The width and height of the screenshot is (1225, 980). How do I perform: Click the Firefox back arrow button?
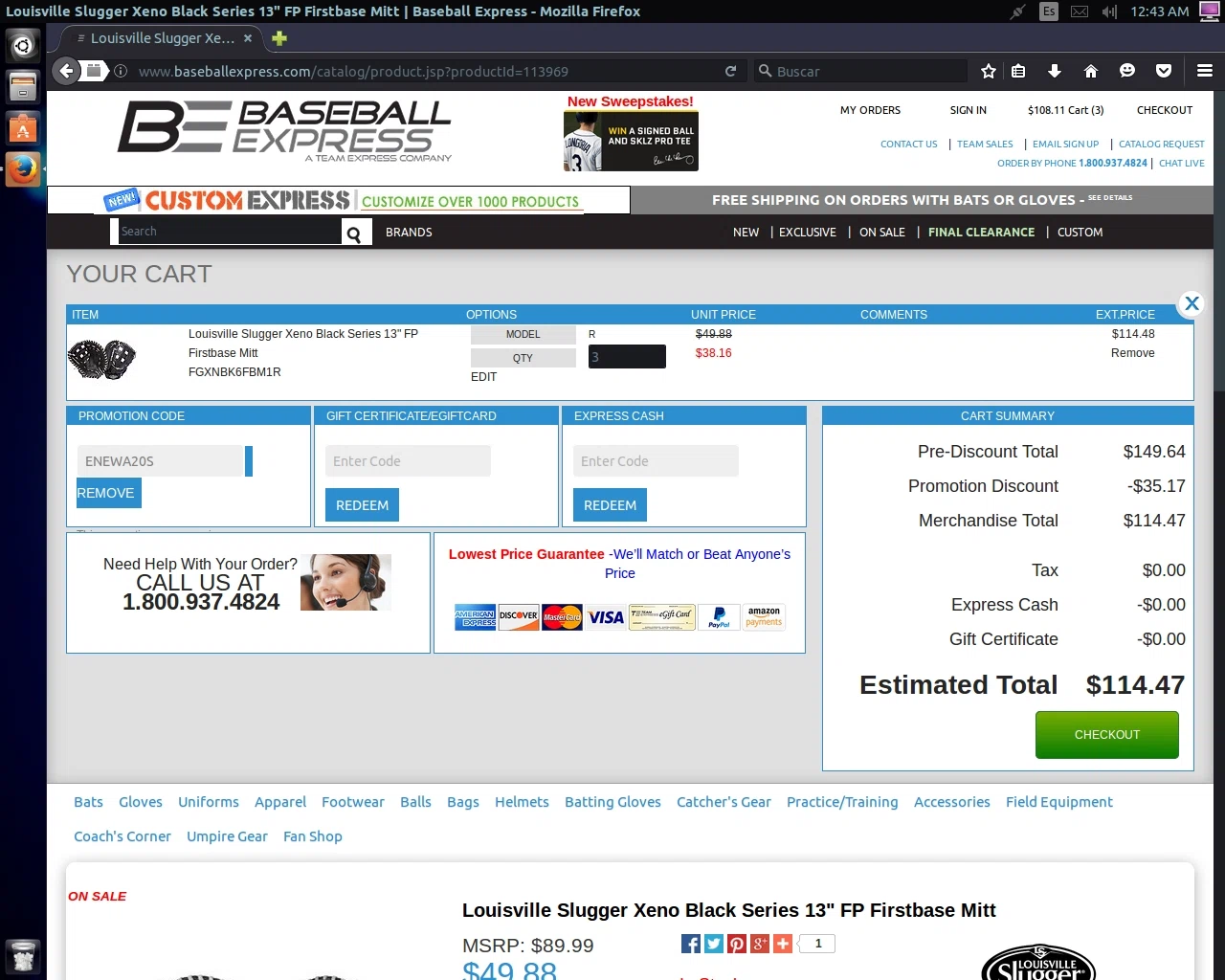[x=65, y=70]
